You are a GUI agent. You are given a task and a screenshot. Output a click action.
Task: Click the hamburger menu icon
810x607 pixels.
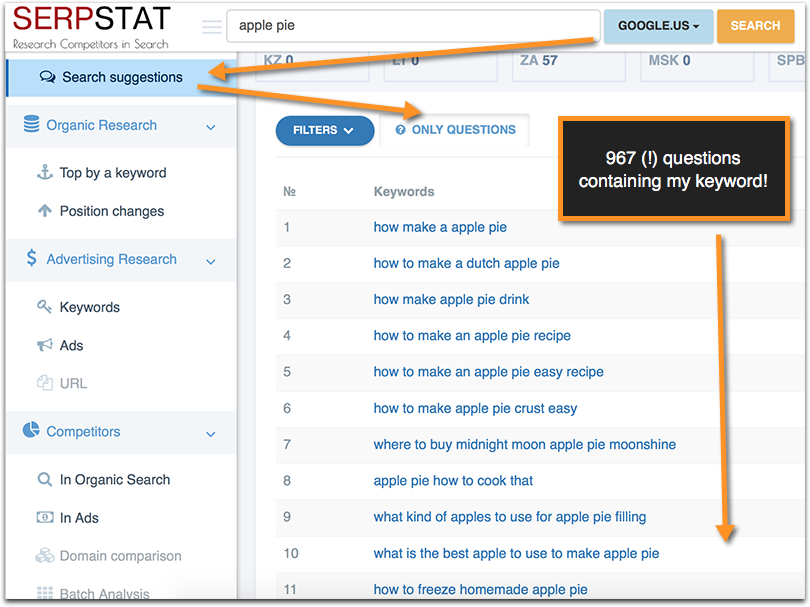(211, 26)
